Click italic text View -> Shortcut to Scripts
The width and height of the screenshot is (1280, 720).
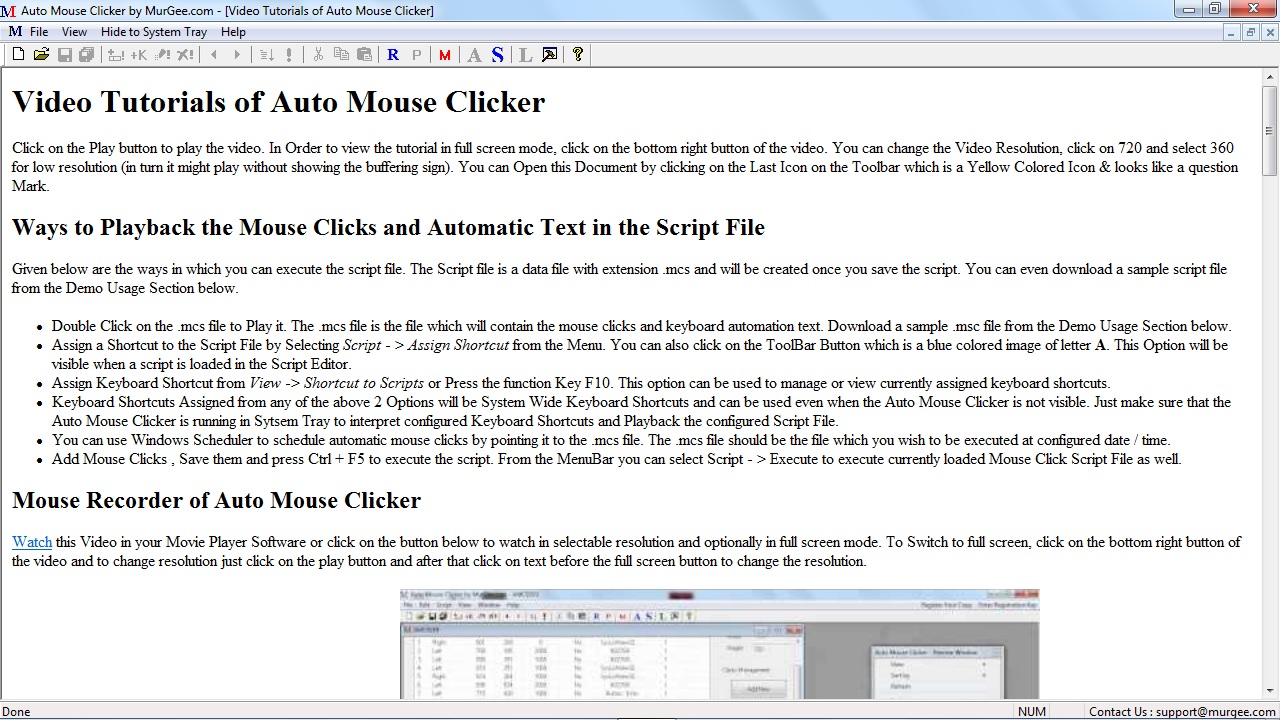337,383
